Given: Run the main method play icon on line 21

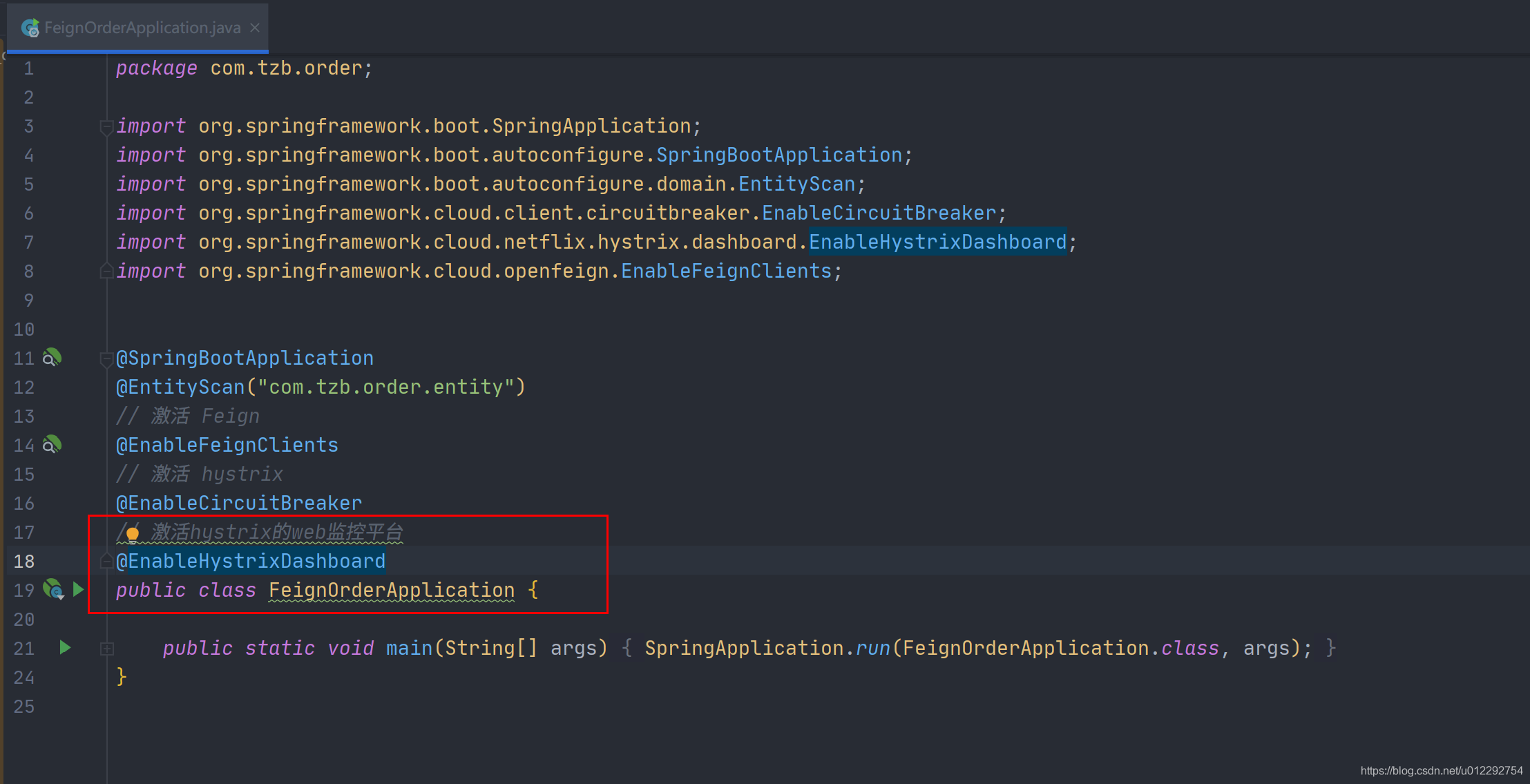Looking at the screenshot, I should (64, 648).
